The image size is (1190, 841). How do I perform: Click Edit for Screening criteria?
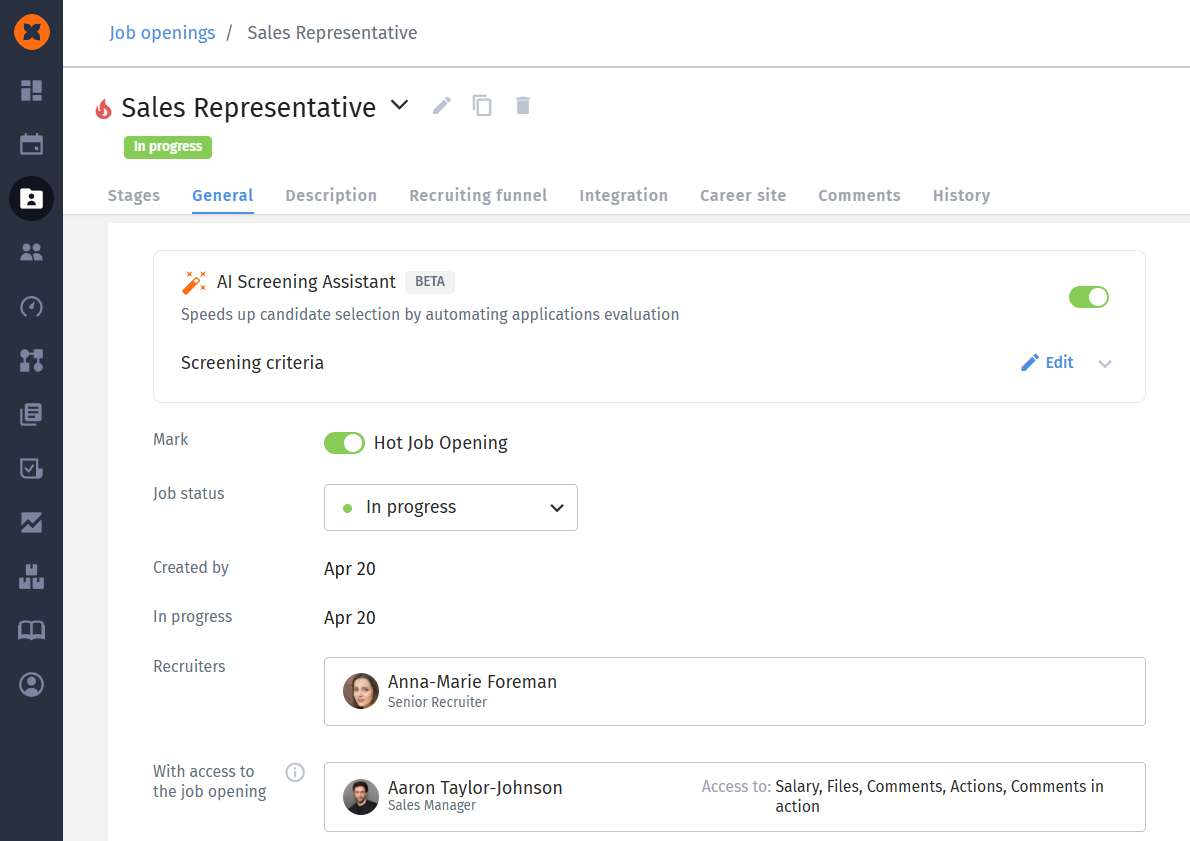(1047, 363)
